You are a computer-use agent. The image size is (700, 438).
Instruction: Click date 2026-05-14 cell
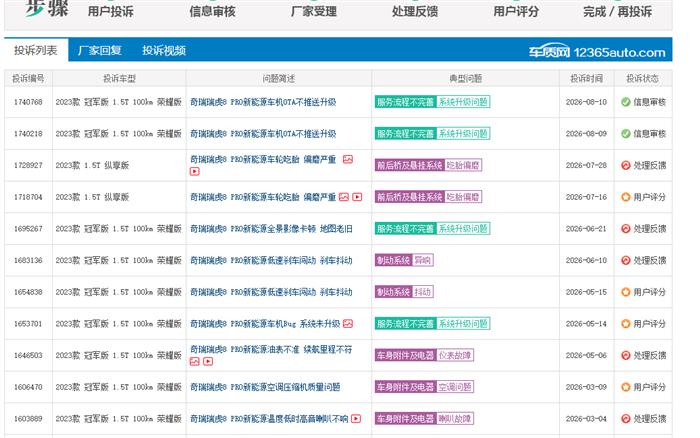point(586,324)
